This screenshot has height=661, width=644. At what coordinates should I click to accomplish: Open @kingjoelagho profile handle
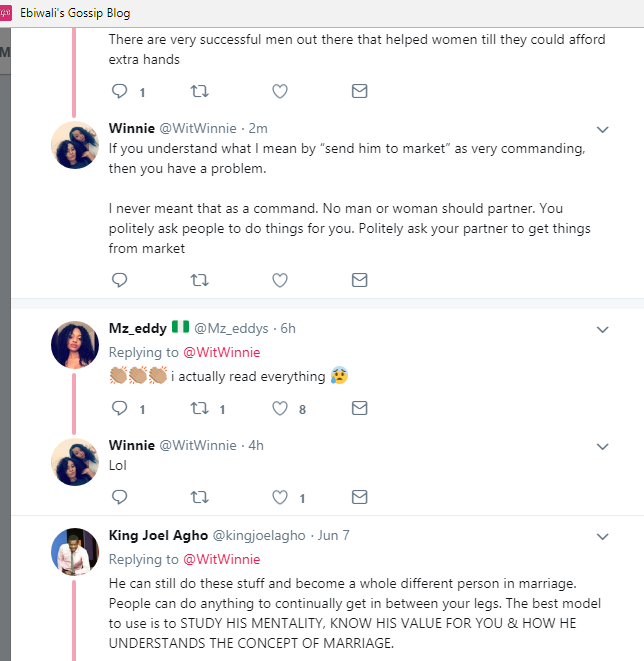click(x=259, y=535)
